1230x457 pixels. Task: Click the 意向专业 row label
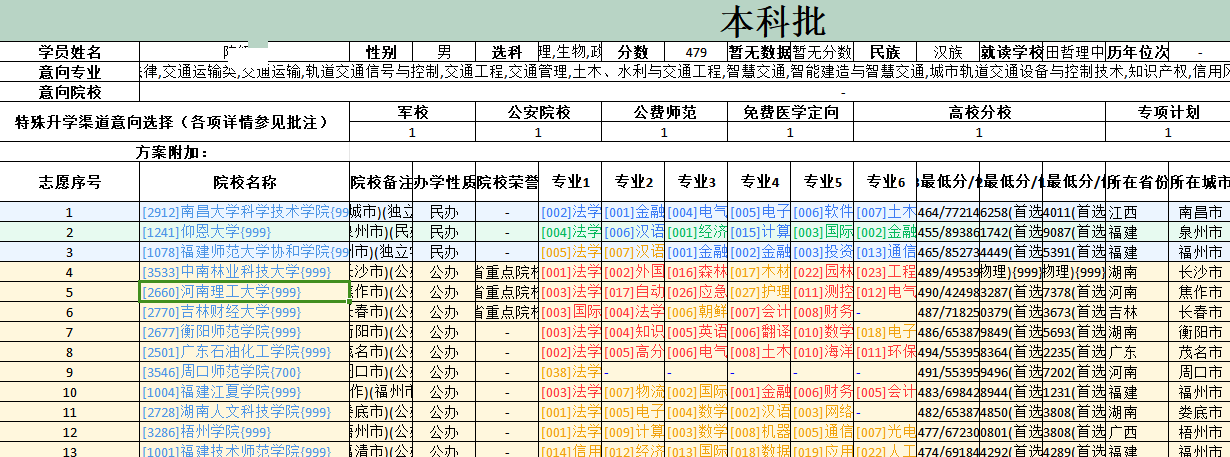[x=70, y=72]
